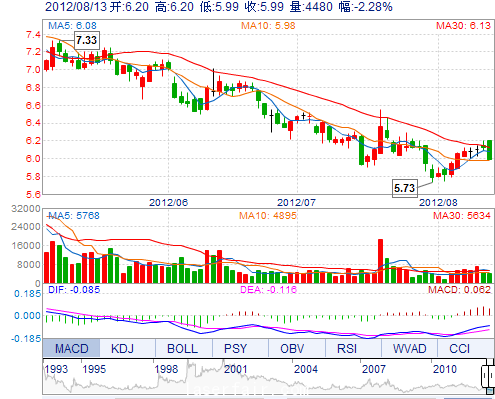Jump to 1998 on the history timeline
495x399 pixels.
click(x=166, y=369)
